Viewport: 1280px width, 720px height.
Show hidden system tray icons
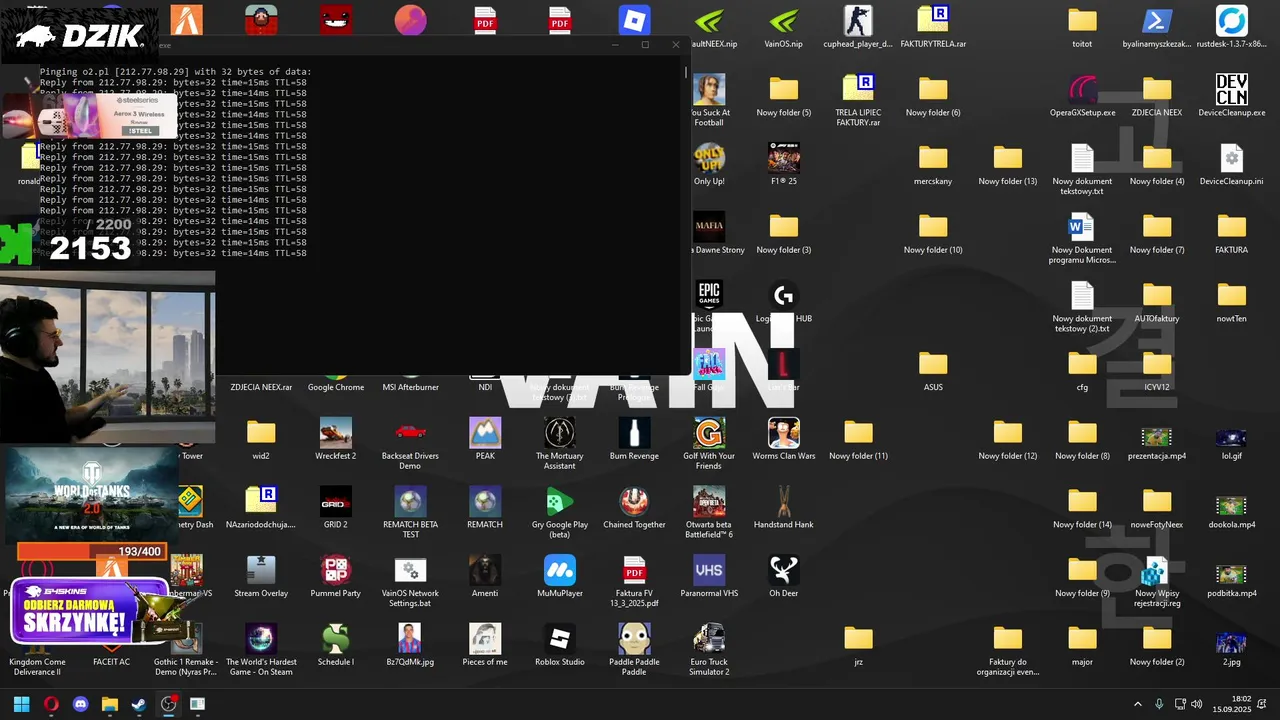(x=1137, y=704)
